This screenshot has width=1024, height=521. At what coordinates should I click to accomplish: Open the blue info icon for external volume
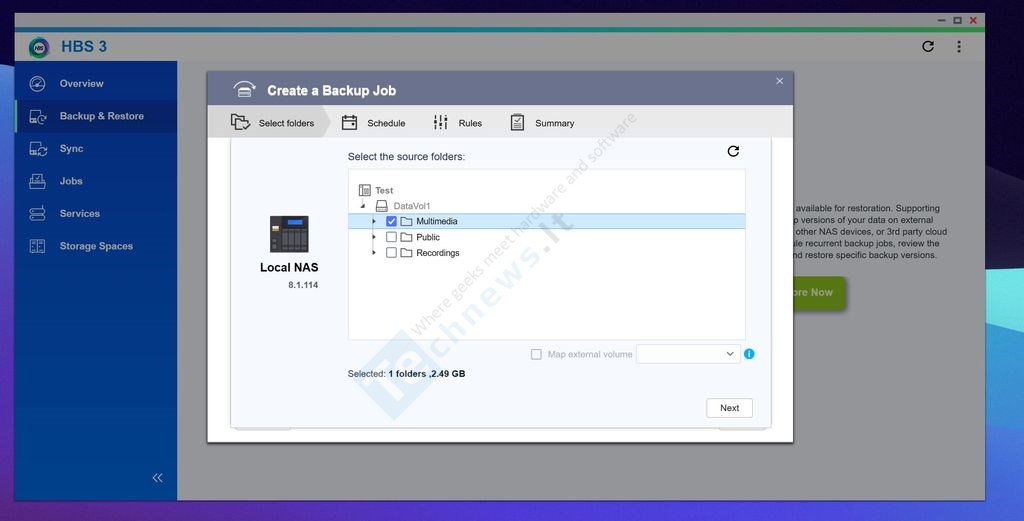pos(749,354)
